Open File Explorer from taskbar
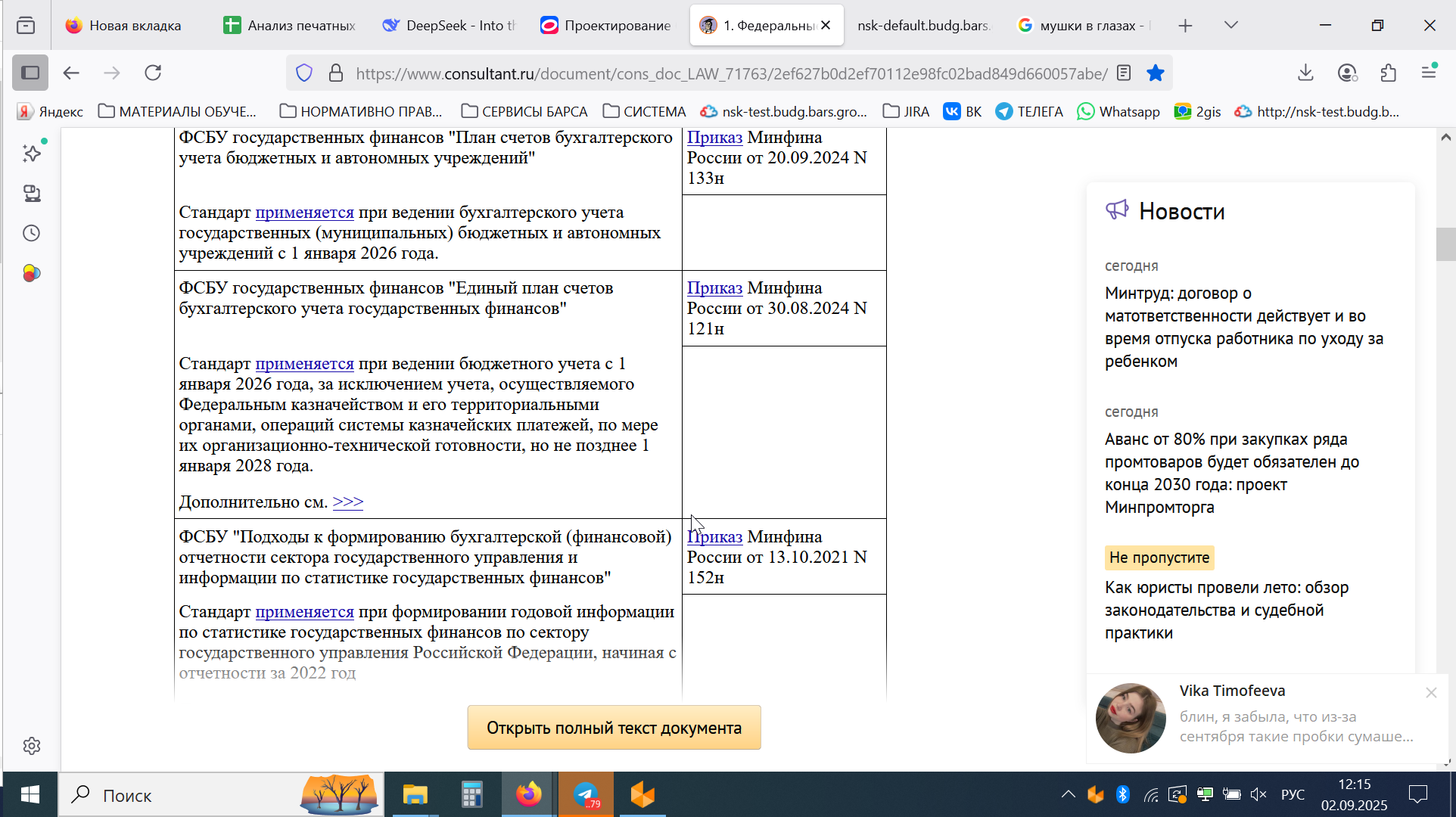This screenshot has height=817, width=1456. [415, 794]
